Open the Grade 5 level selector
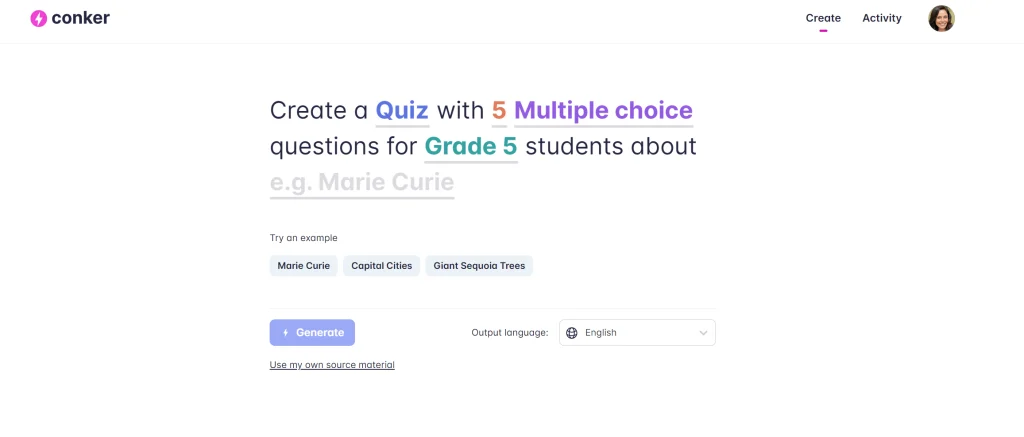This screenshot has width=1024, height=437. [x=471, y=147]
